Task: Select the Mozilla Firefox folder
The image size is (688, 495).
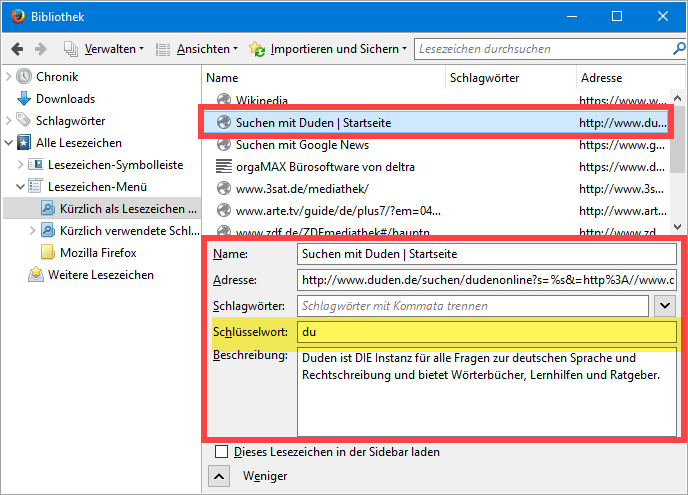Action: 98,252
